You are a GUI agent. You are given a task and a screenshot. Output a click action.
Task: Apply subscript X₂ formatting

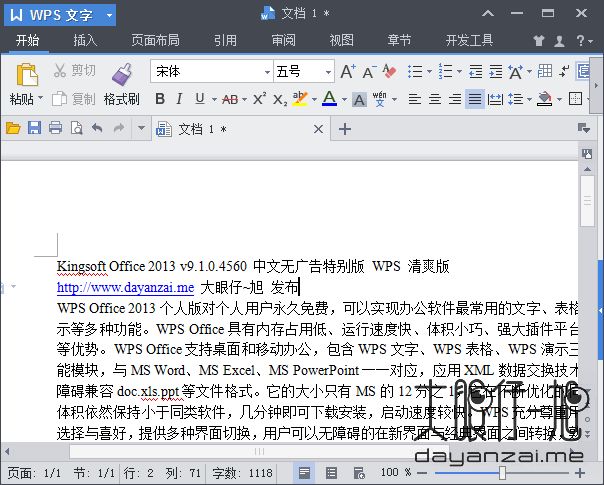(280, 100)
